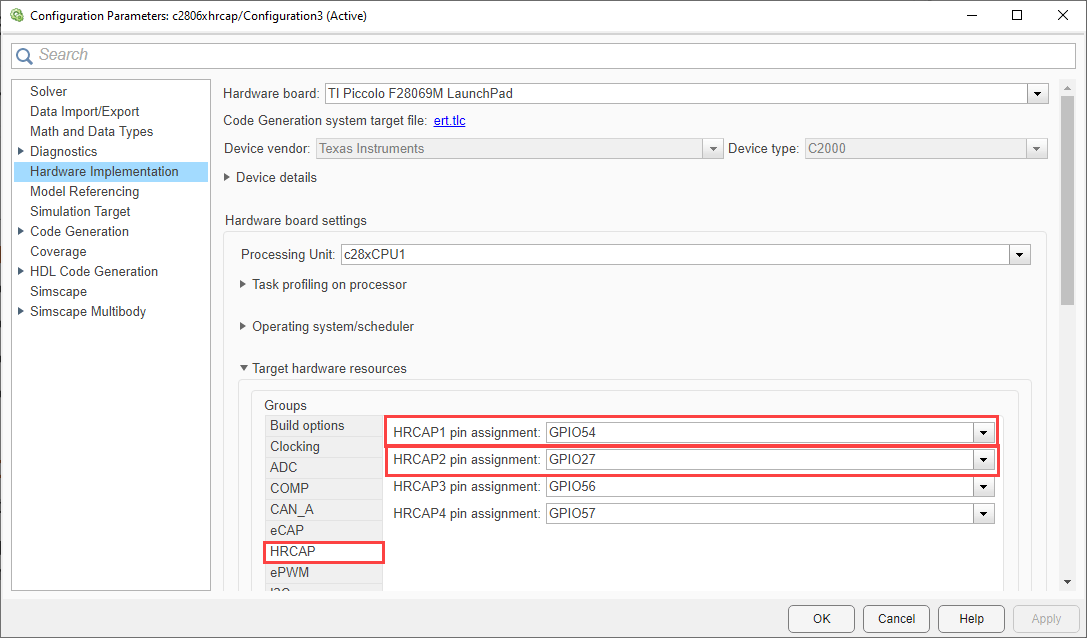This screenshot has width=1087, height=638.
Task: Click in the Search input field
Action: [540, 56]
